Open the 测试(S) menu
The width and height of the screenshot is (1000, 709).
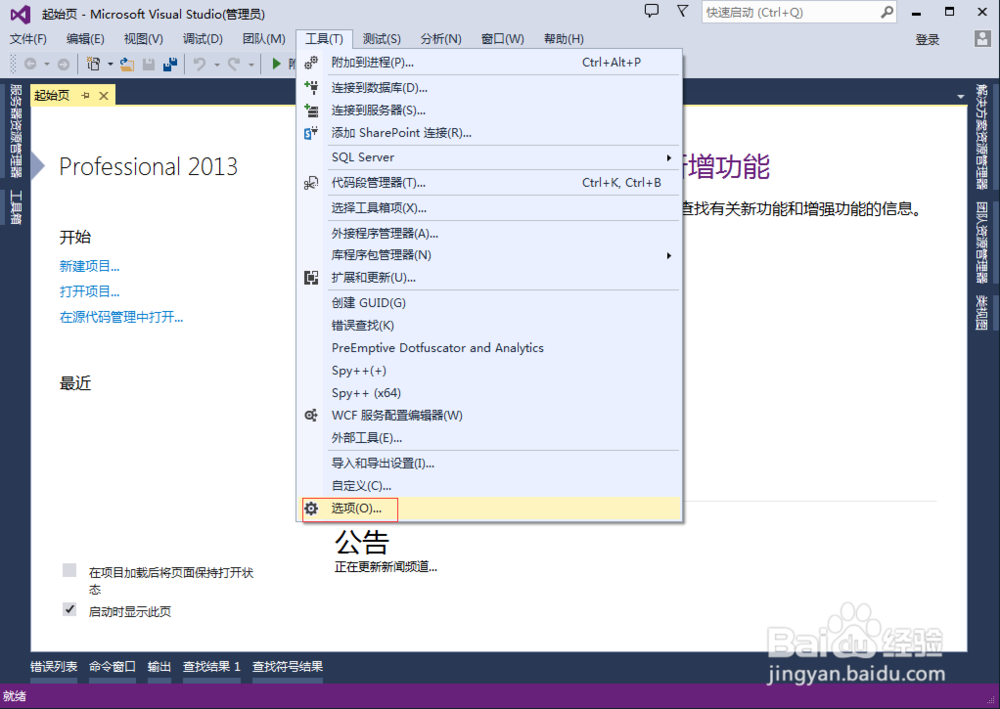(x=381, y=39)
